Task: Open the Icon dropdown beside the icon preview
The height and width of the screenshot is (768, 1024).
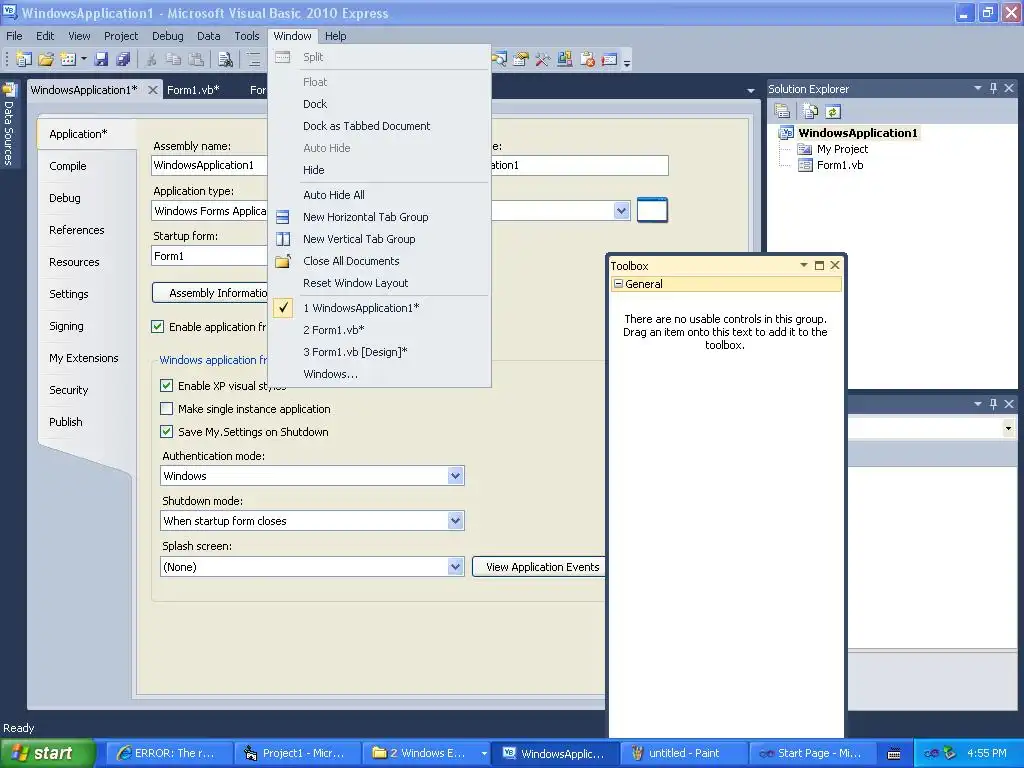Action: (621, 211)
